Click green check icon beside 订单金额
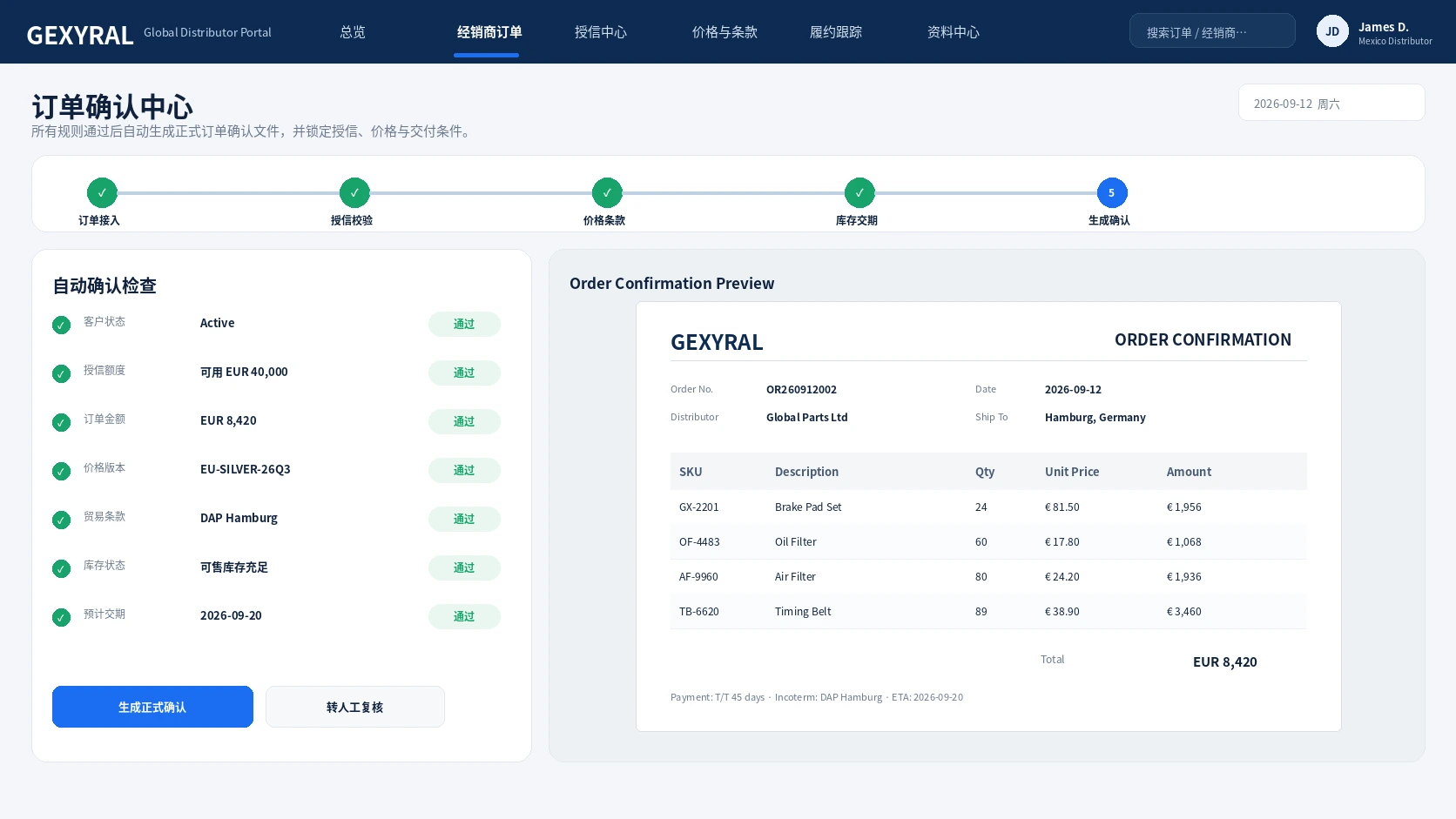1456x819 pixels. [x=61, y=422]
